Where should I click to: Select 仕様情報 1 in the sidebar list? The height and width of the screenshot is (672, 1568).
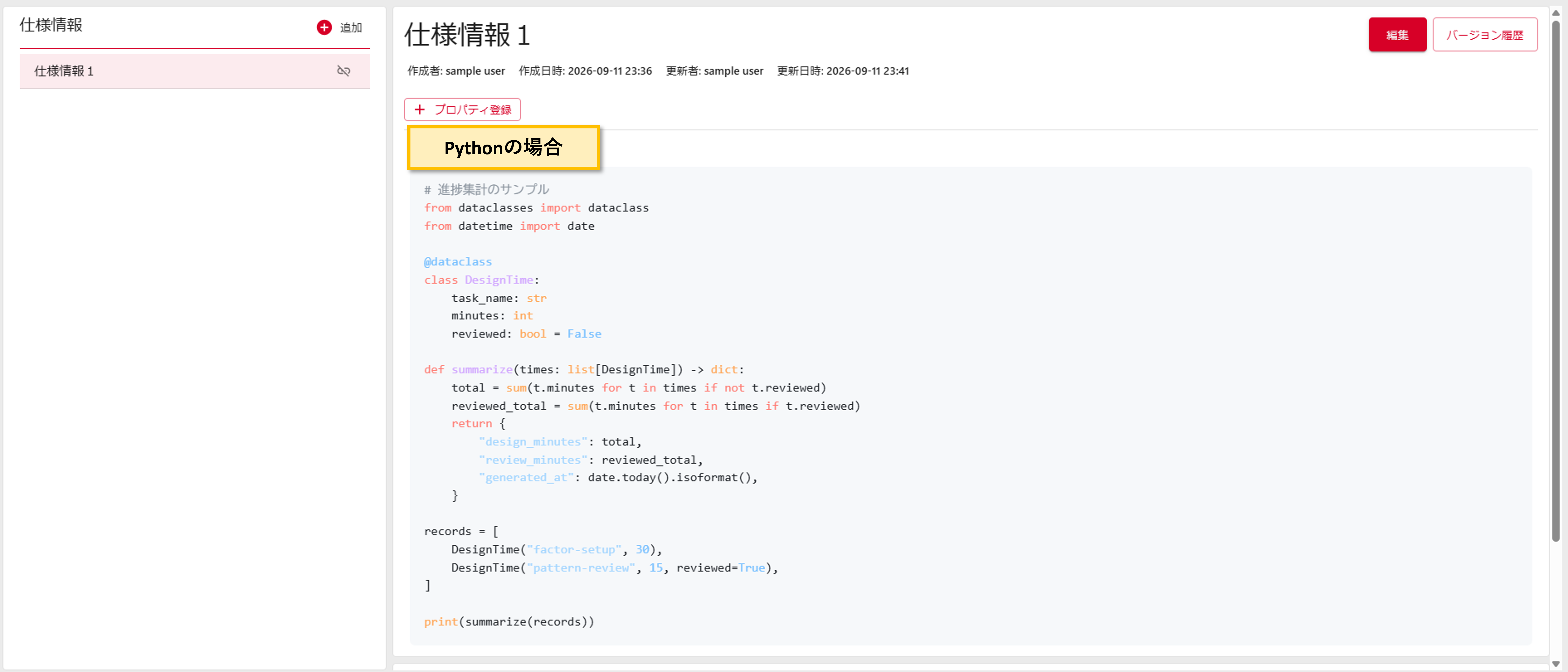coord(194,71)
